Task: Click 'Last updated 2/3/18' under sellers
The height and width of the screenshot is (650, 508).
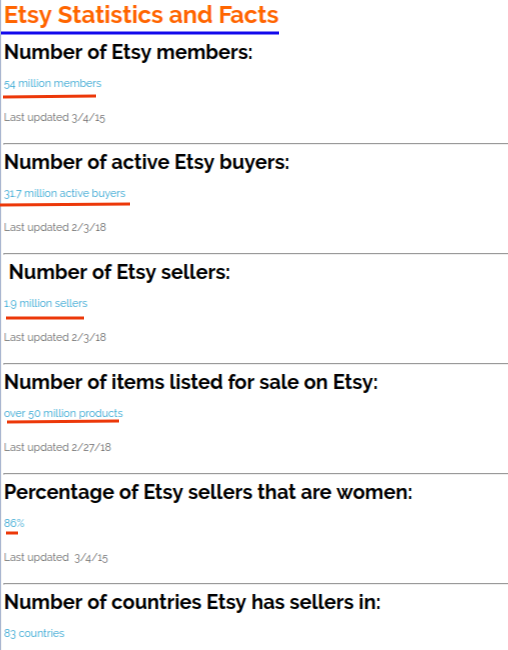Action: click(55, 337)
